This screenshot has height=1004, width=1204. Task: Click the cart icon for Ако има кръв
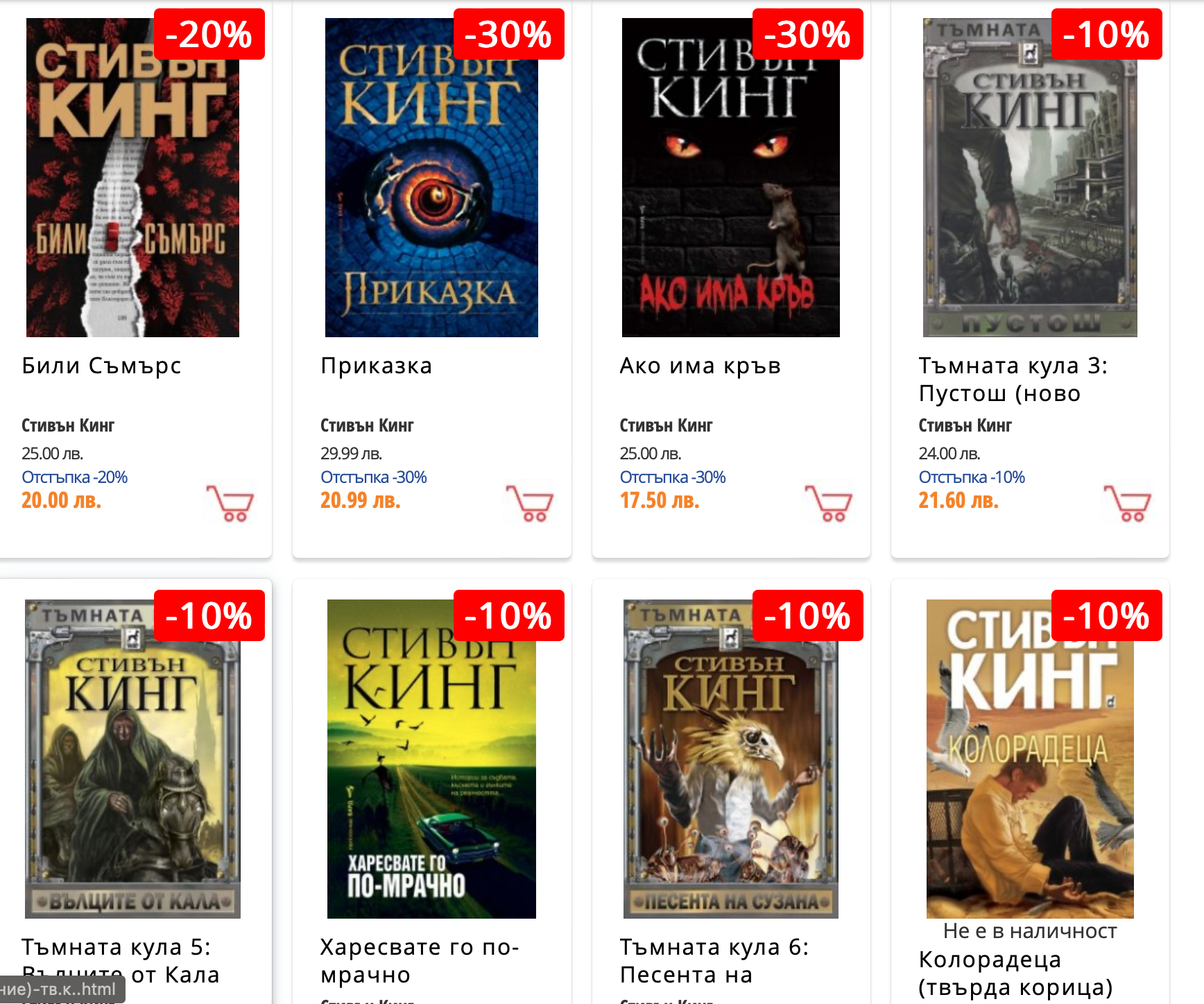(828, 503)
